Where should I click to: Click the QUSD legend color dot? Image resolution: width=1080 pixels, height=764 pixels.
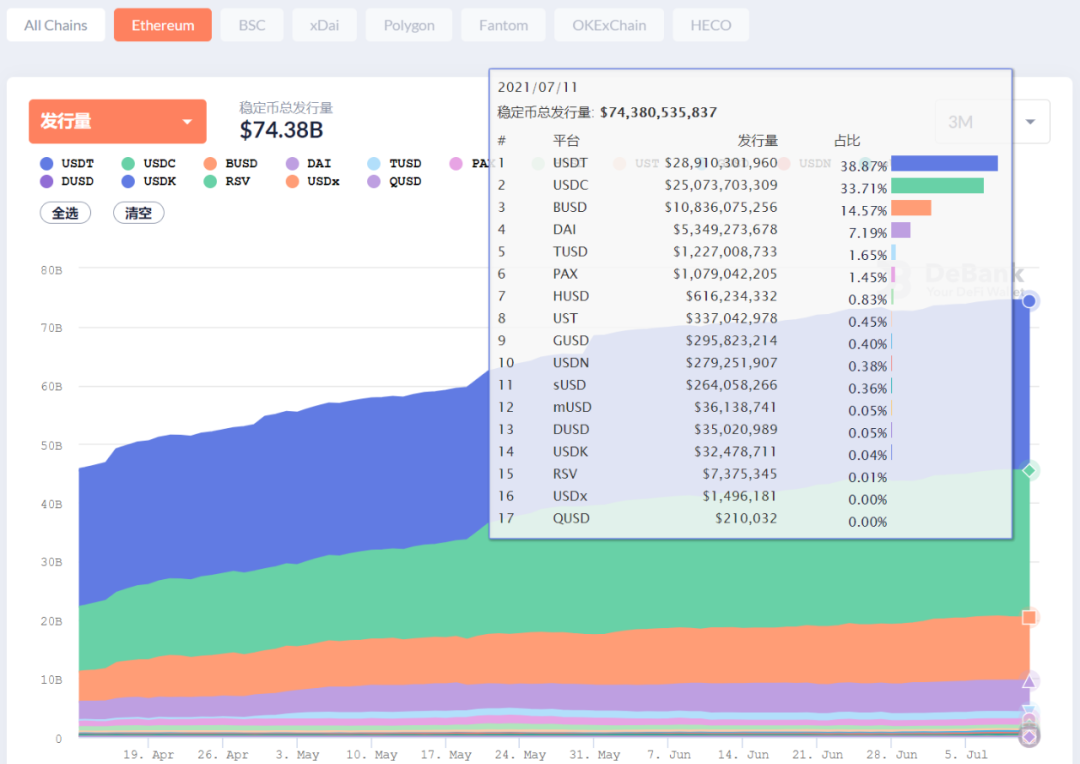click(374, 181)
